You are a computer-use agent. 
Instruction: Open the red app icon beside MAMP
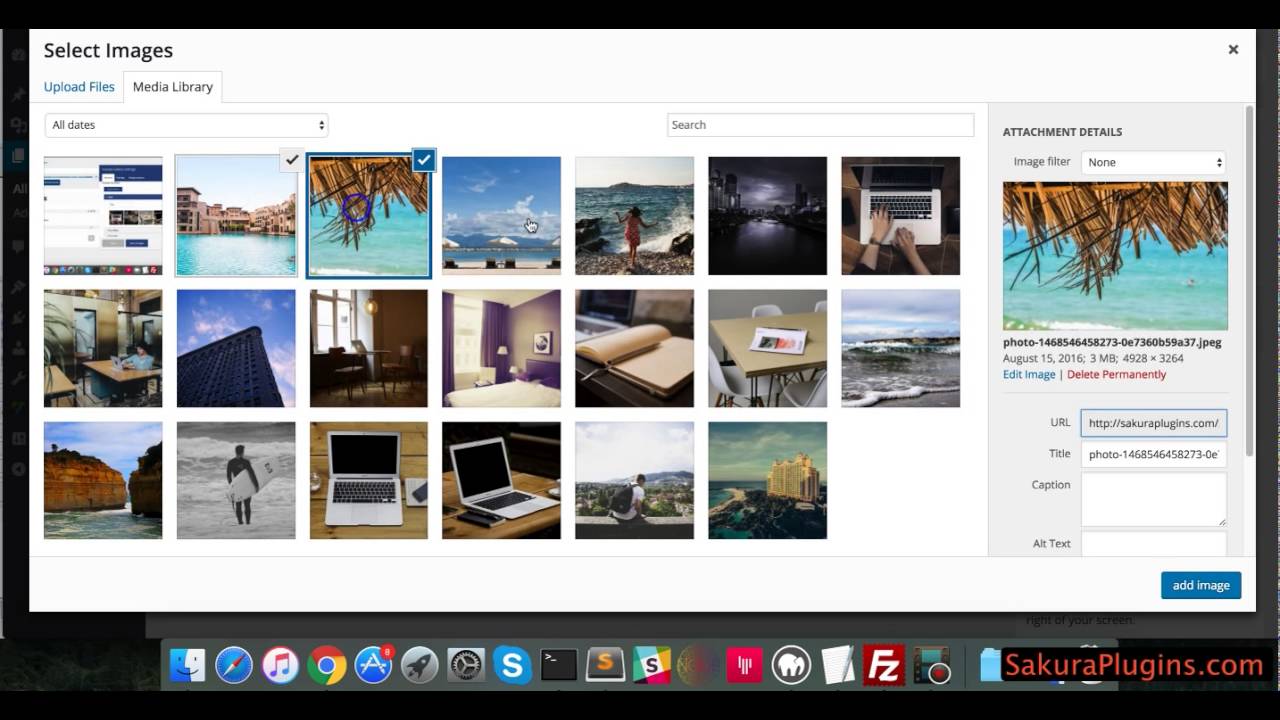[x=744, y=665]
